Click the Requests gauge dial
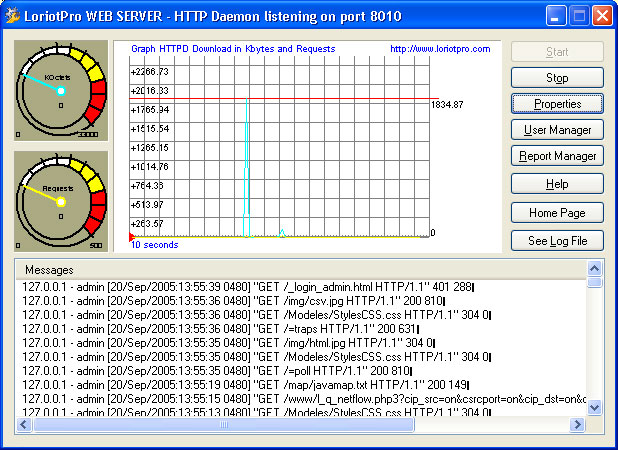Screen dimensions: 618x450 pos(61,201)
